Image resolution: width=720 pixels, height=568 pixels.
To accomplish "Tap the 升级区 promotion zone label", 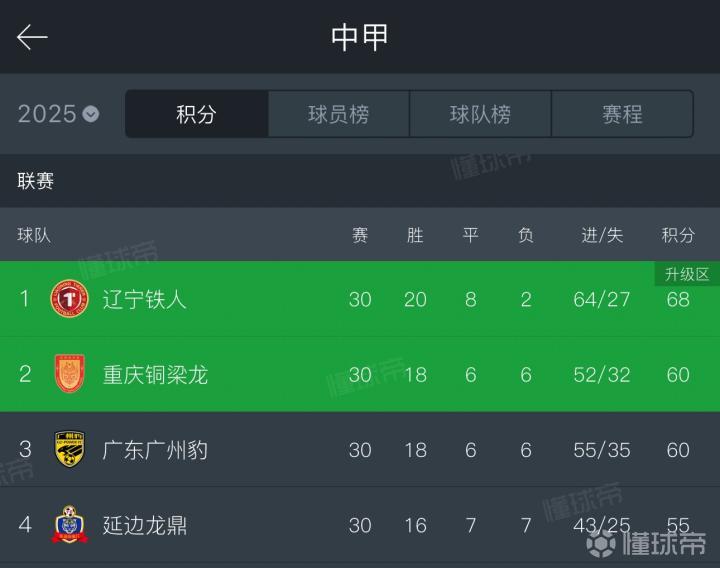I will coord(687,274).
